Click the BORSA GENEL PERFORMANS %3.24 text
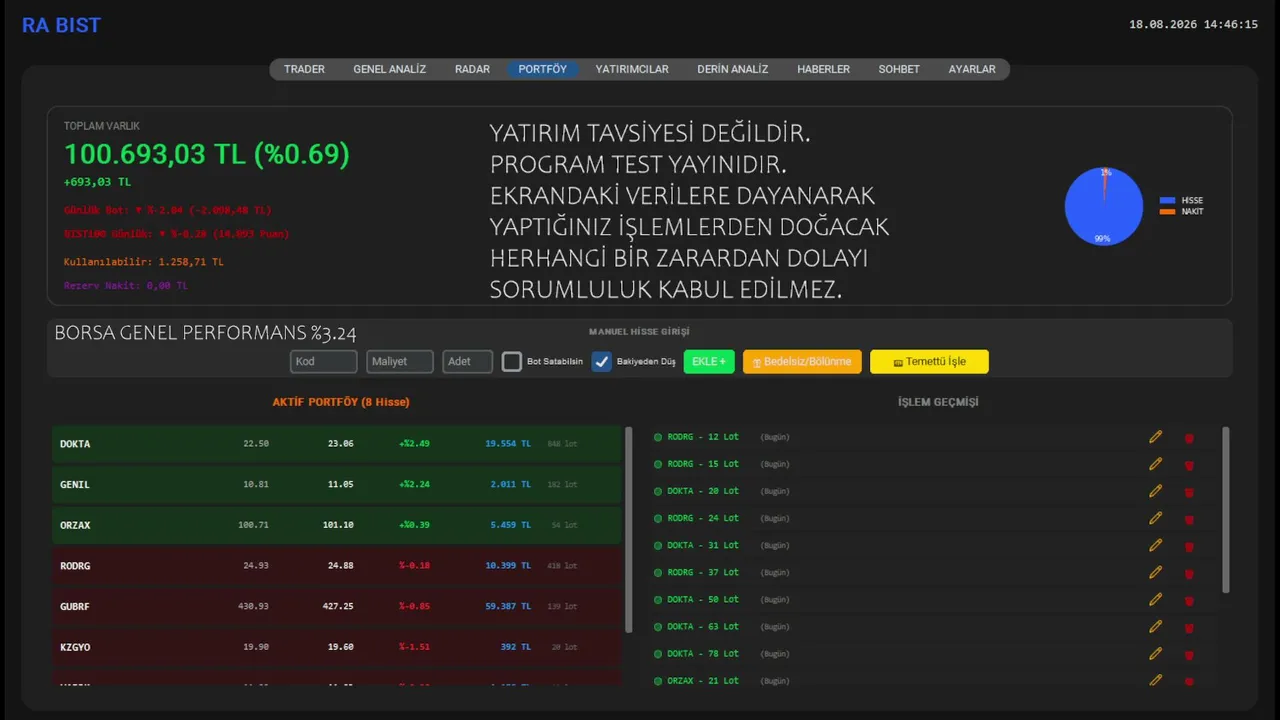This screenshot has width=1280, height=720. 205,334
